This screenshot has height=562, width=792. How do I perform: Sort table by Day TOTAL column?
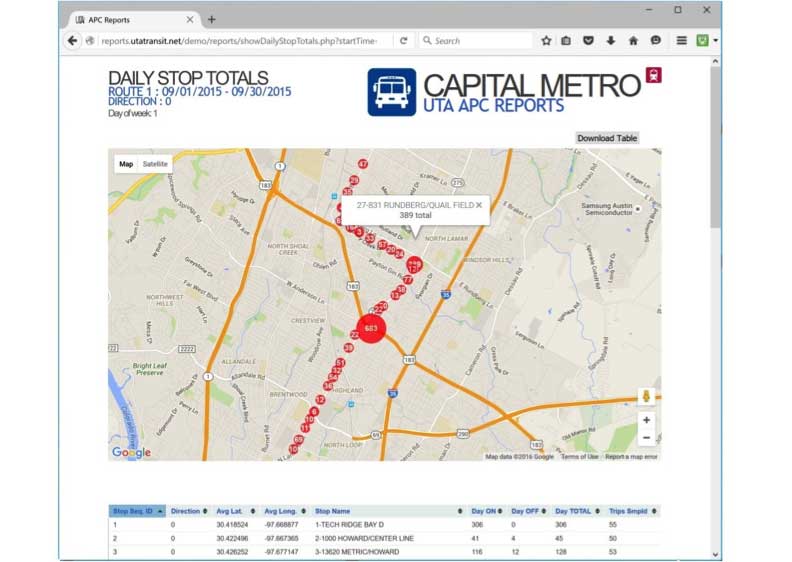pos(577,511)
